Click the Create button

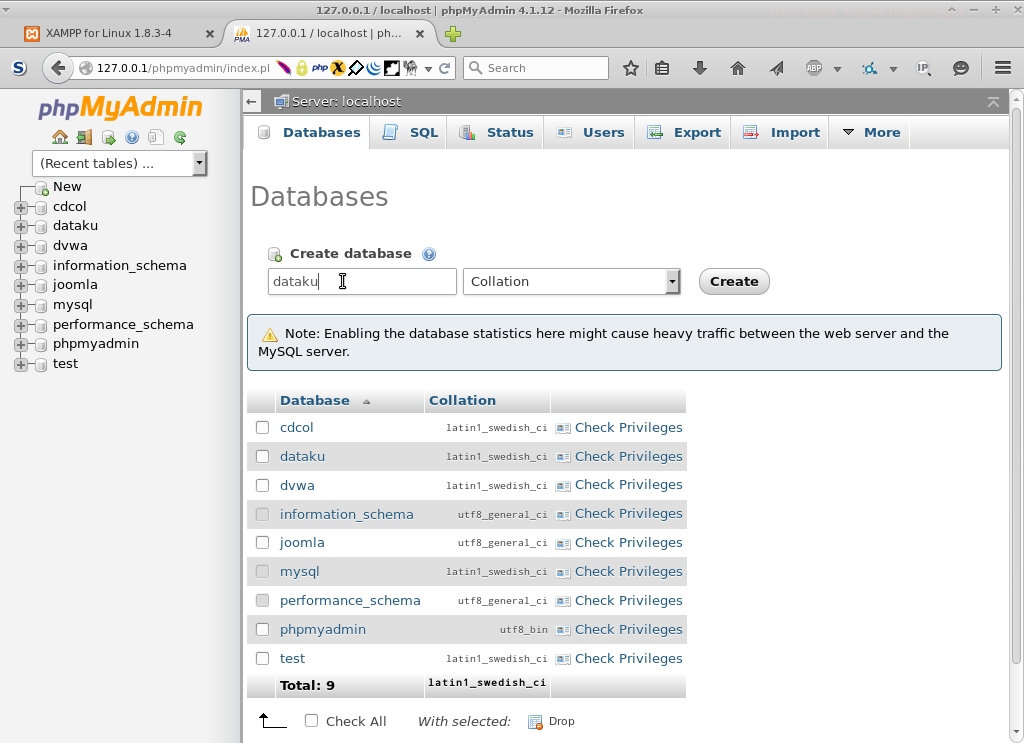tap(734, 281)
